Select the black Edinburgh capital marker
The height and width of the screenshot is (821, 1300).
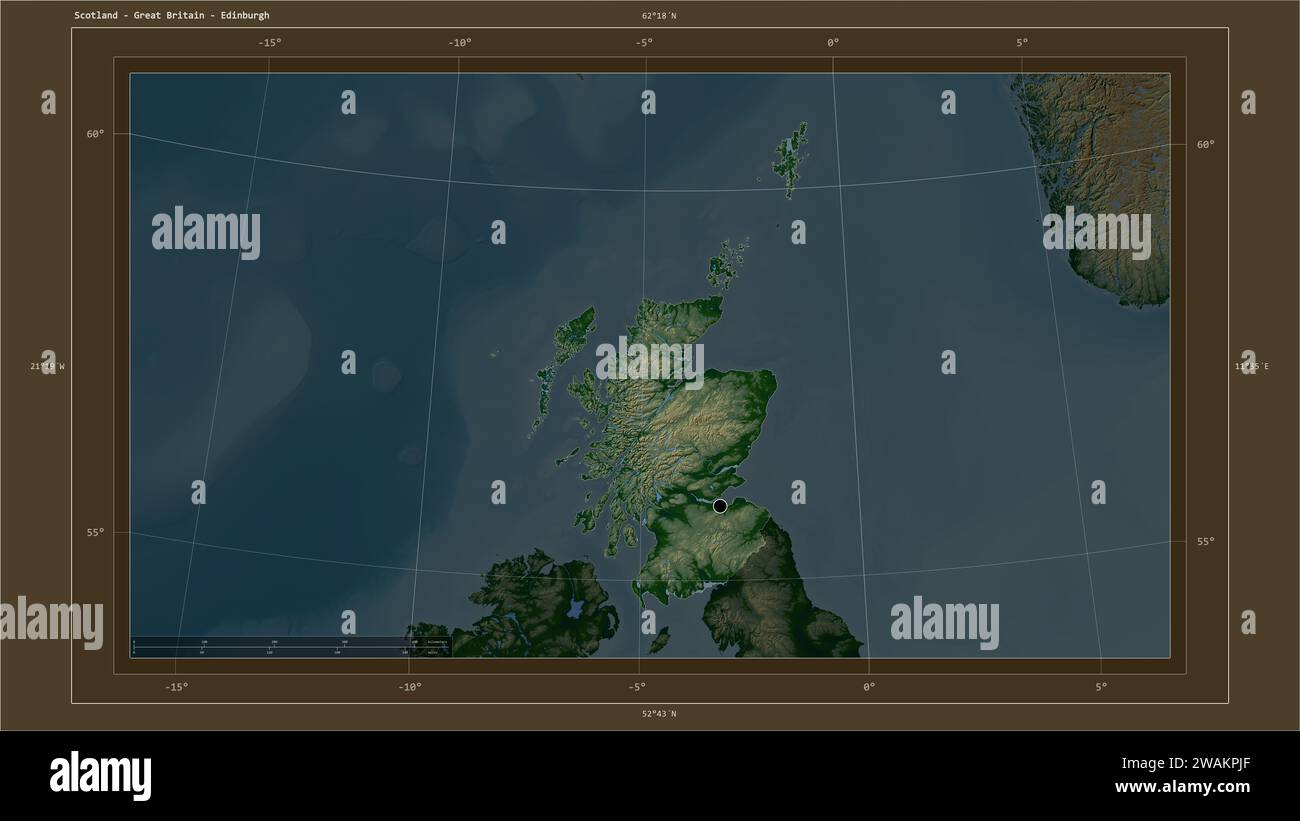coord(720,506)
